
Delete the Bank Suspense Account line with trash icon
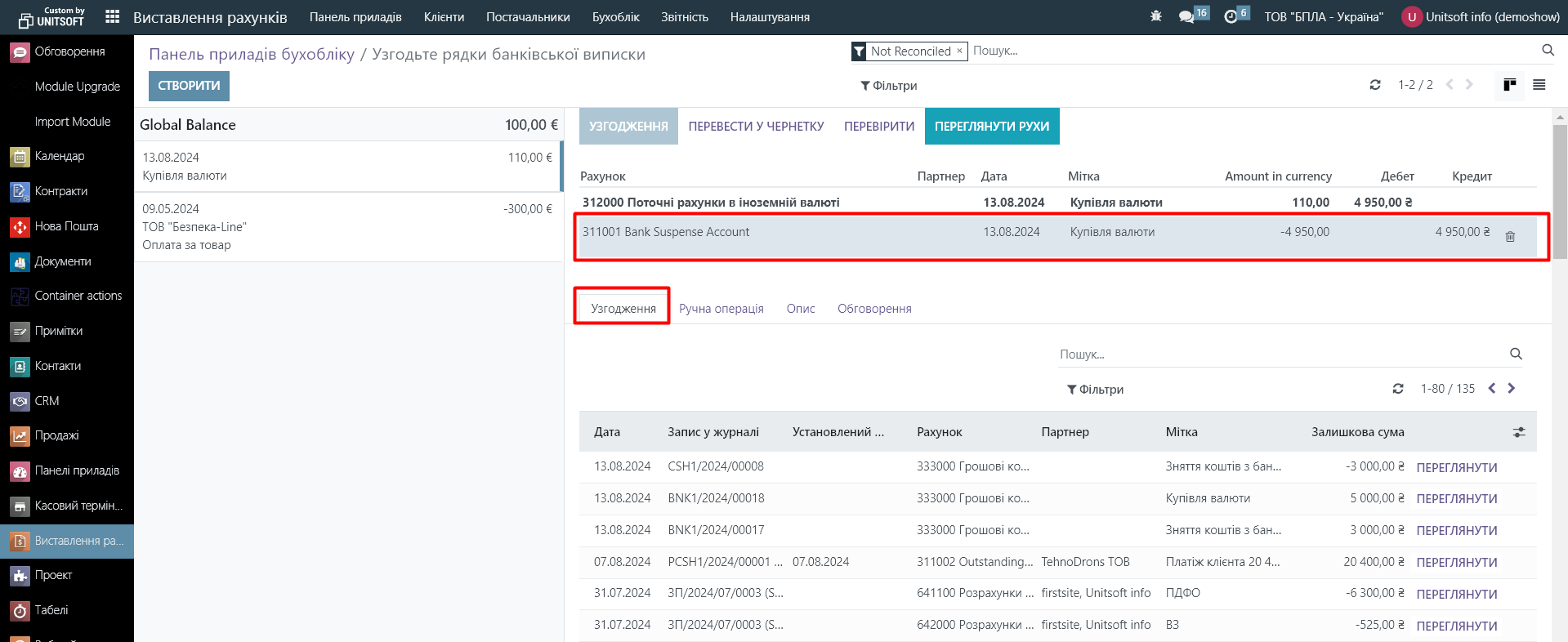tap(1510, 236)
